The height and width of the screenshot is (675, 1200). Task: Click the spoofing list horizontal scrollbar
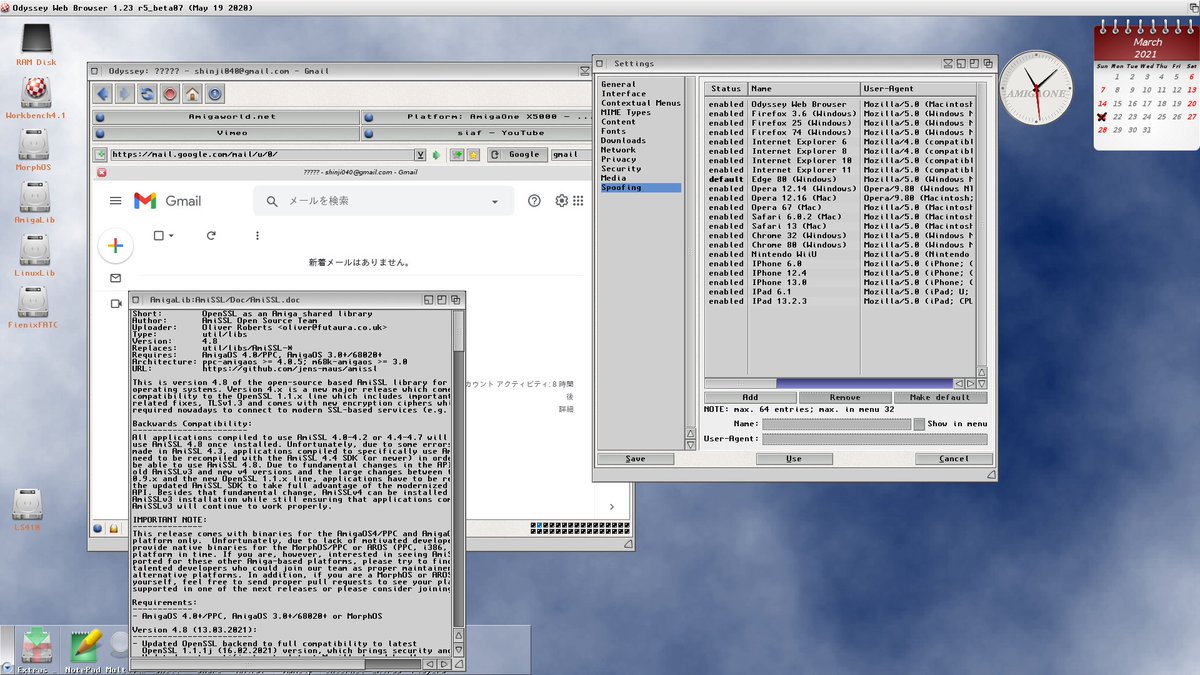[x=828, y=383]
